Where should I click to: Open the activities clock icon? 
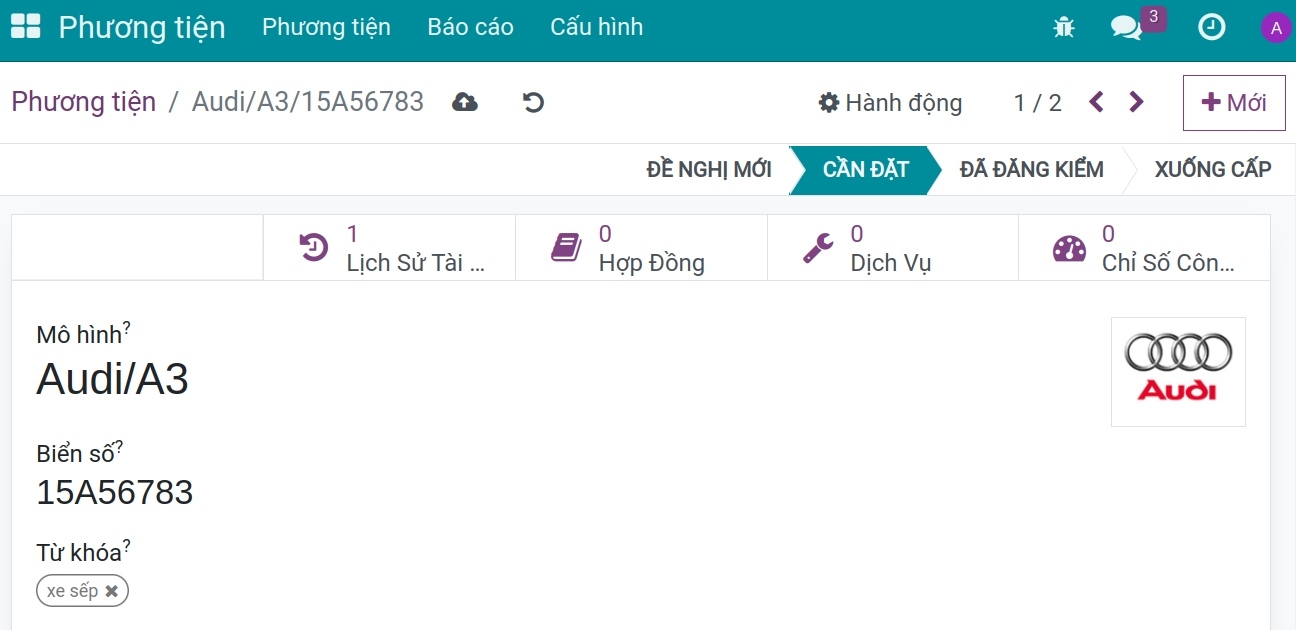coord(1212,27)
